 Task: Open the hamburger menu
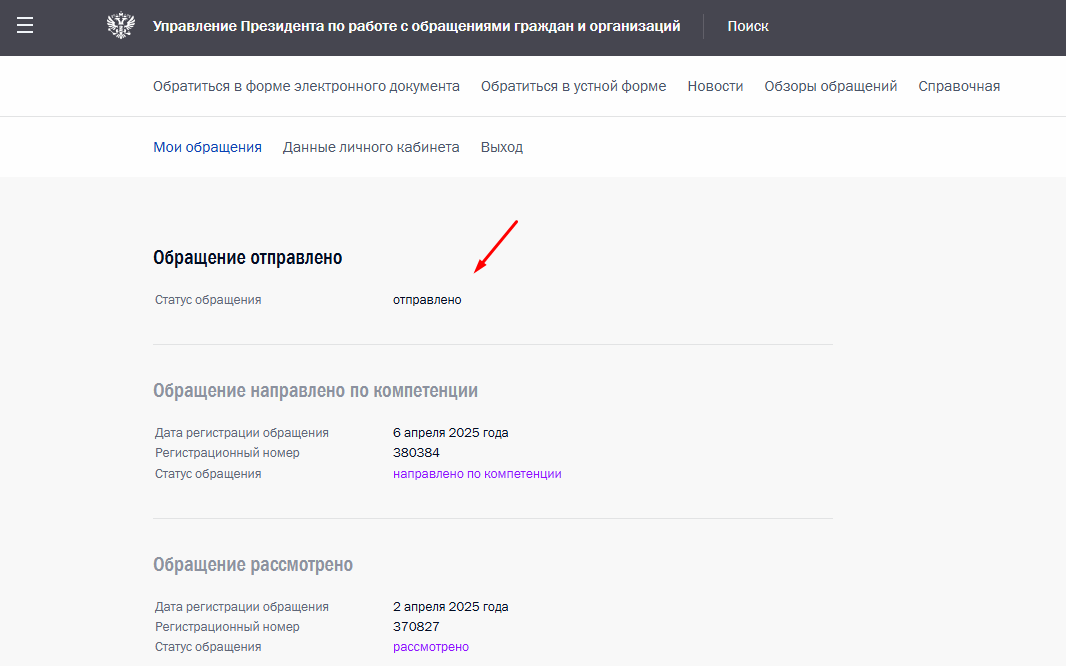pyautogui.click(x=25, y=26)
